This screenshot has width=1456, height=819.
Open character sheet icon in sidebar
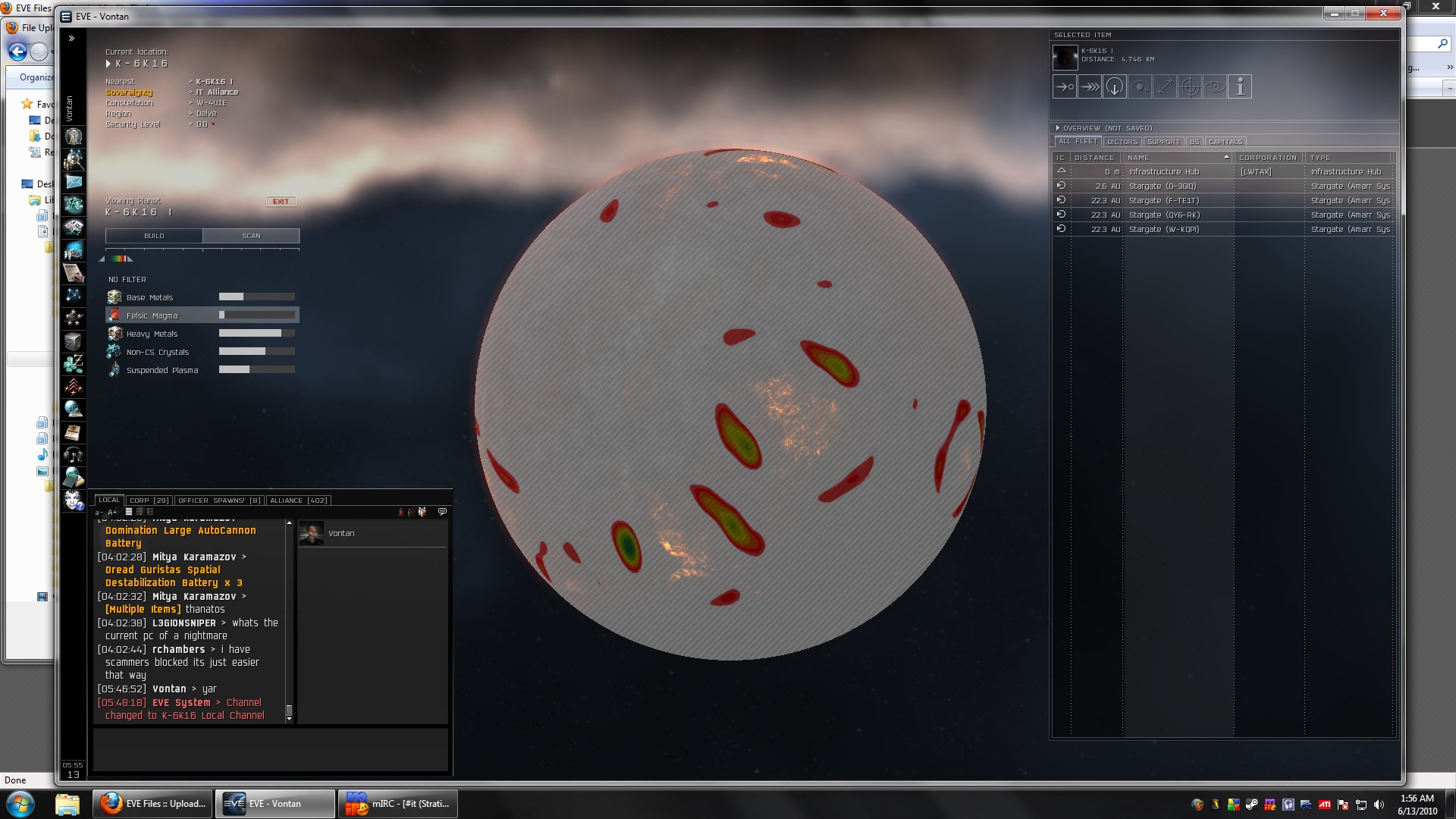[74, 136]
